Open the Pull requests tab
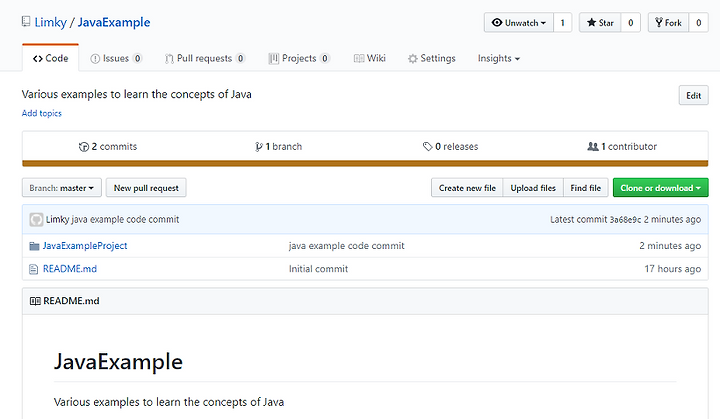The height and width of the screenshot is (419, 720). point(205,59)
